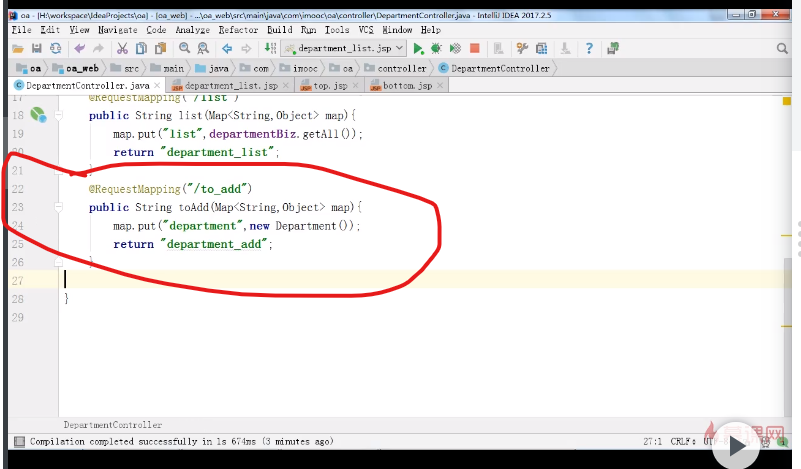The width and height of the screenshot is (801, 469).
Task: Click the gutter icon on line 18
Action: click(x=38, y=115)
